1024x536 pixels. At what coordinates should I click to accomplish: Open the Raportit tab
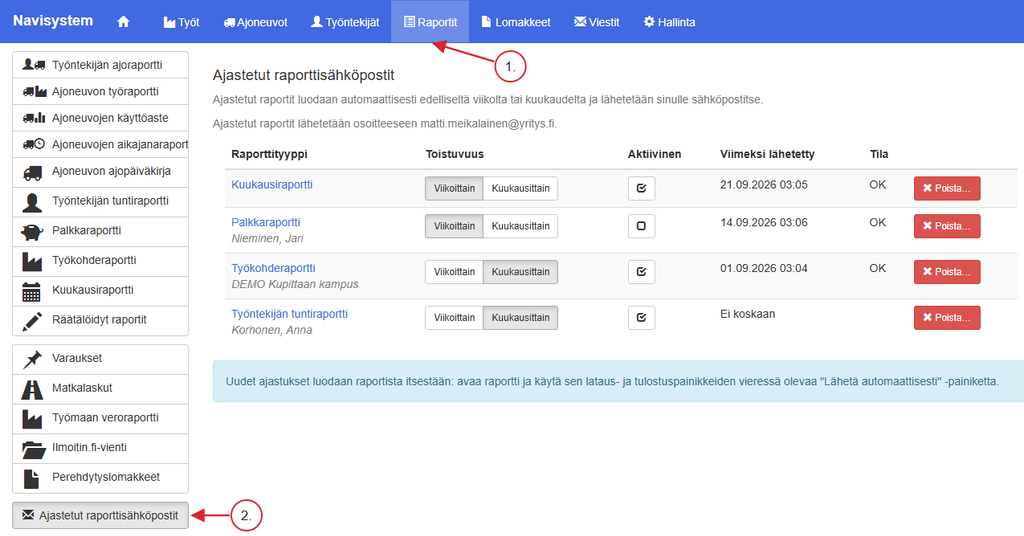point(430,22)
